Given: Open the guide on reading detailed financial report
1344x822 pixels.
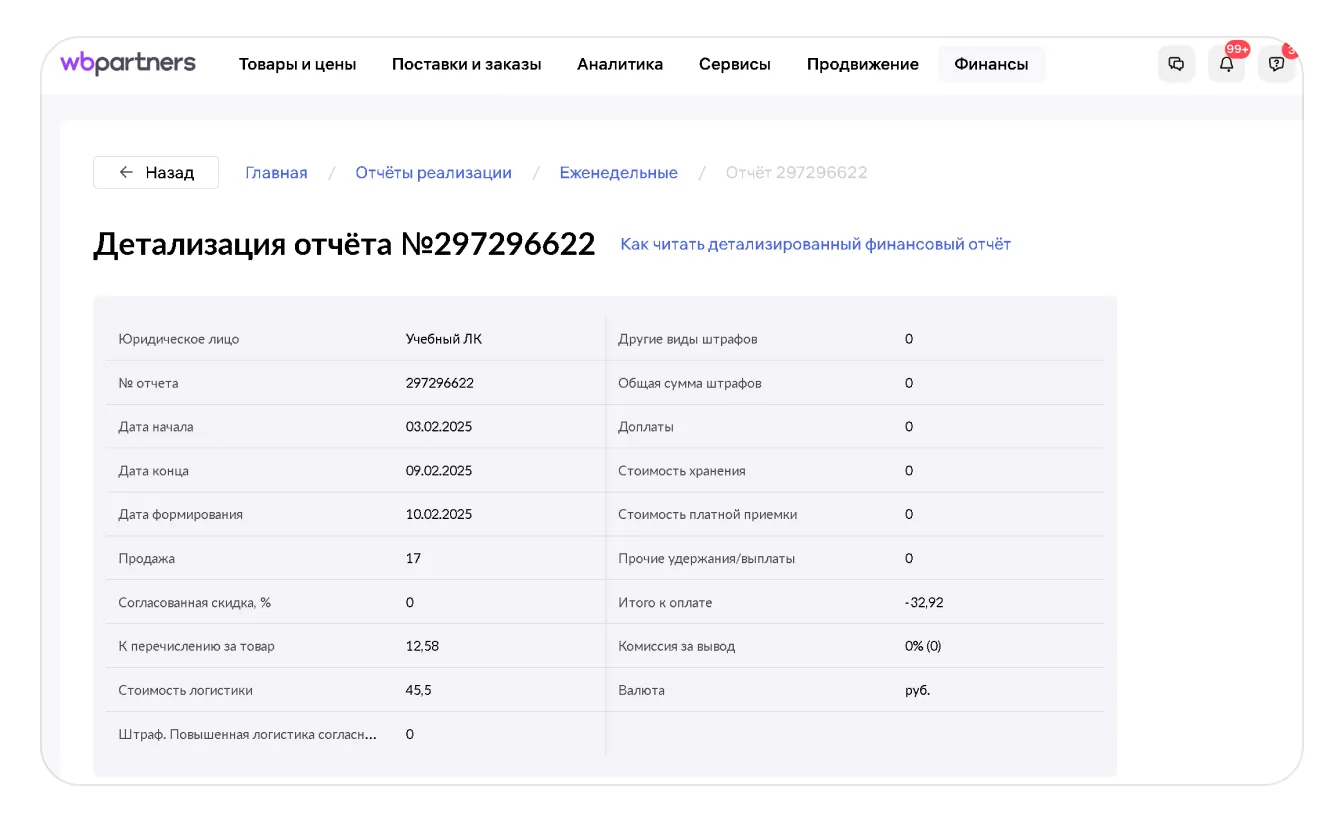Looking at the screenshot, I should (x=815, y=244).
